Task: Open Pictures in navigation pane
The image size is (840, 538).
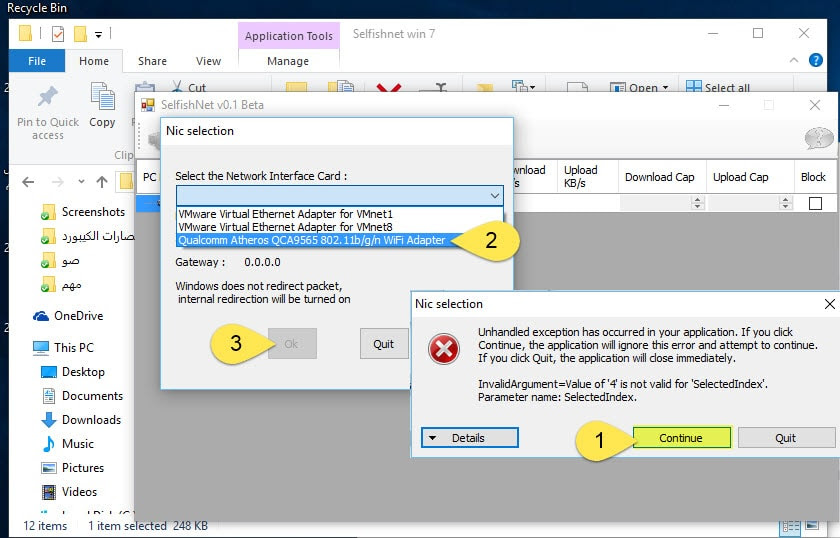Action: click(72, 468)
